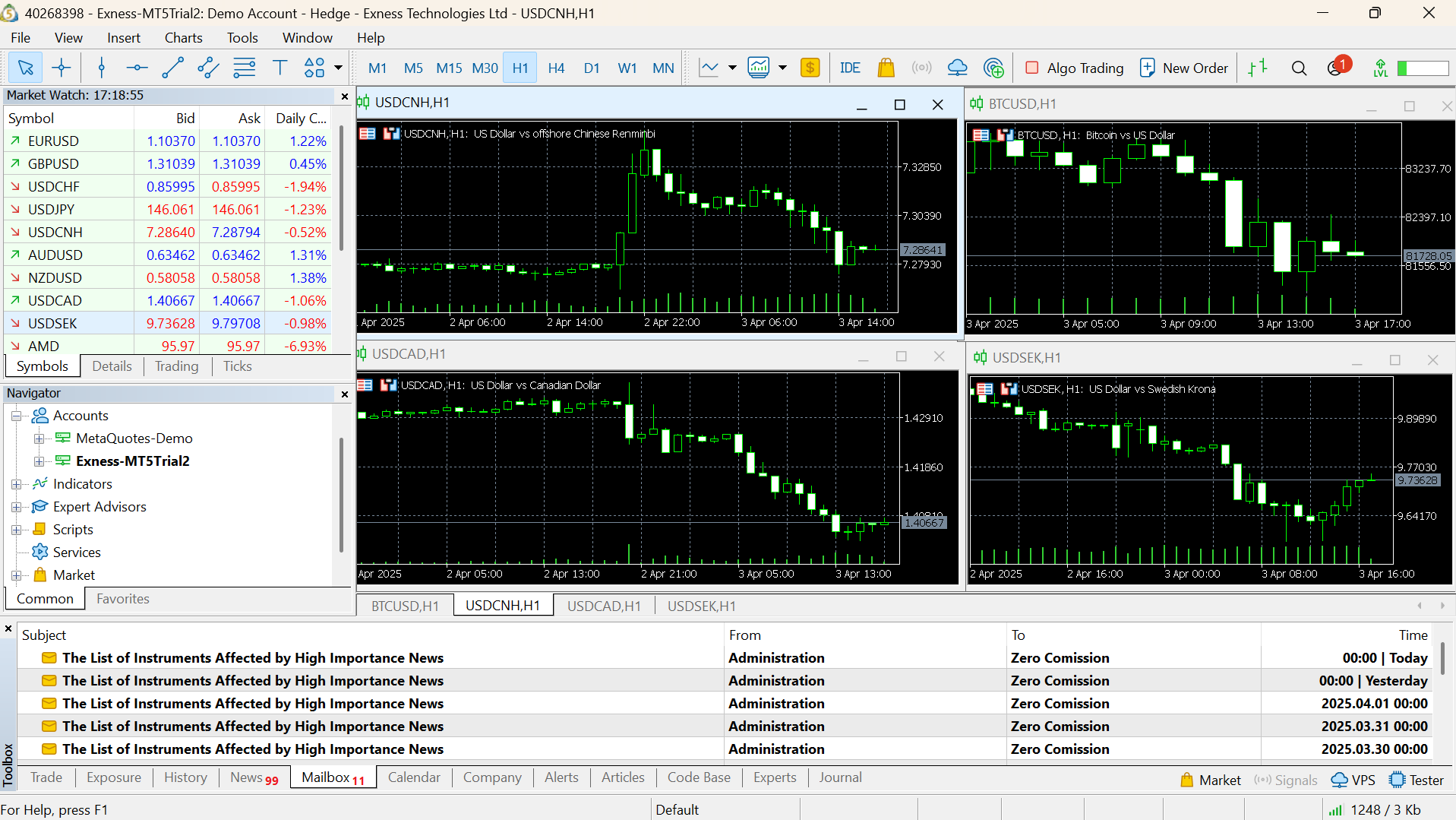Switch timeframe to M30
The width and height of the screenshot is (1456, 820).
point(485,68)
